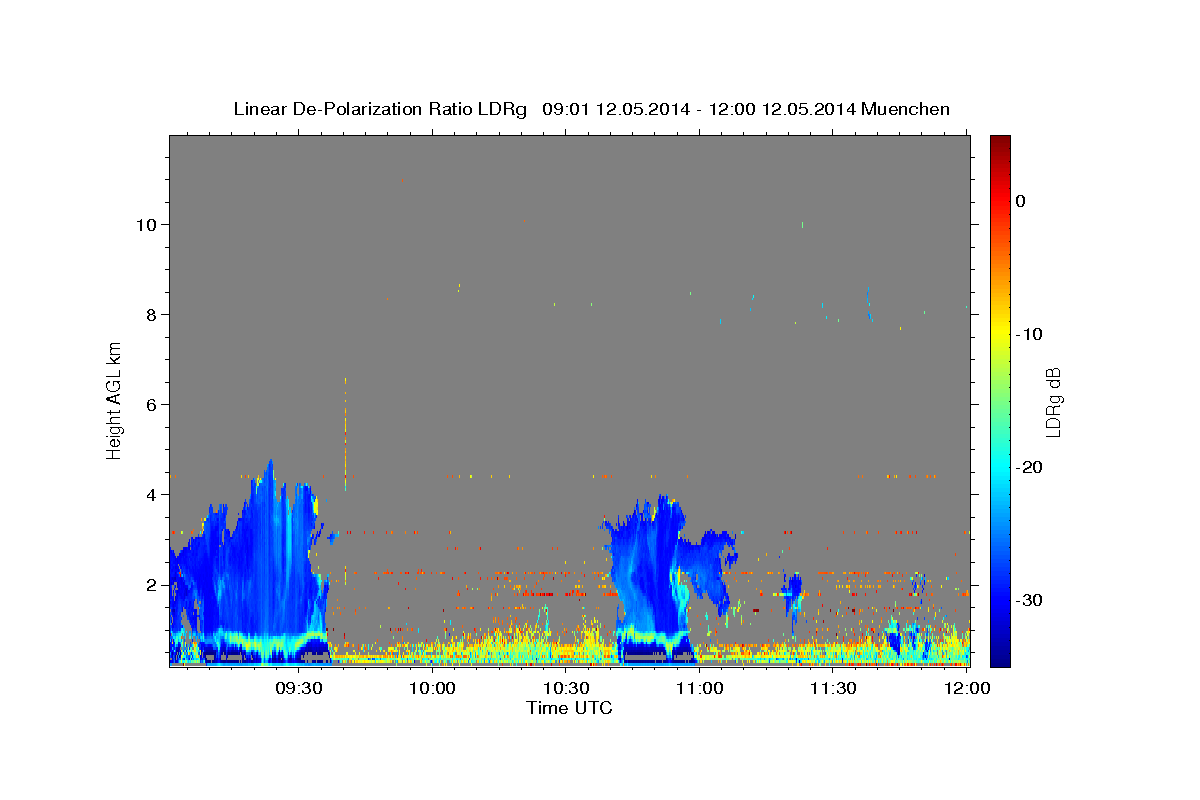The width and height of the screenshot is (1200, 800).
Task: Click the 11:00 time tick label
Action: pos(700,689)
